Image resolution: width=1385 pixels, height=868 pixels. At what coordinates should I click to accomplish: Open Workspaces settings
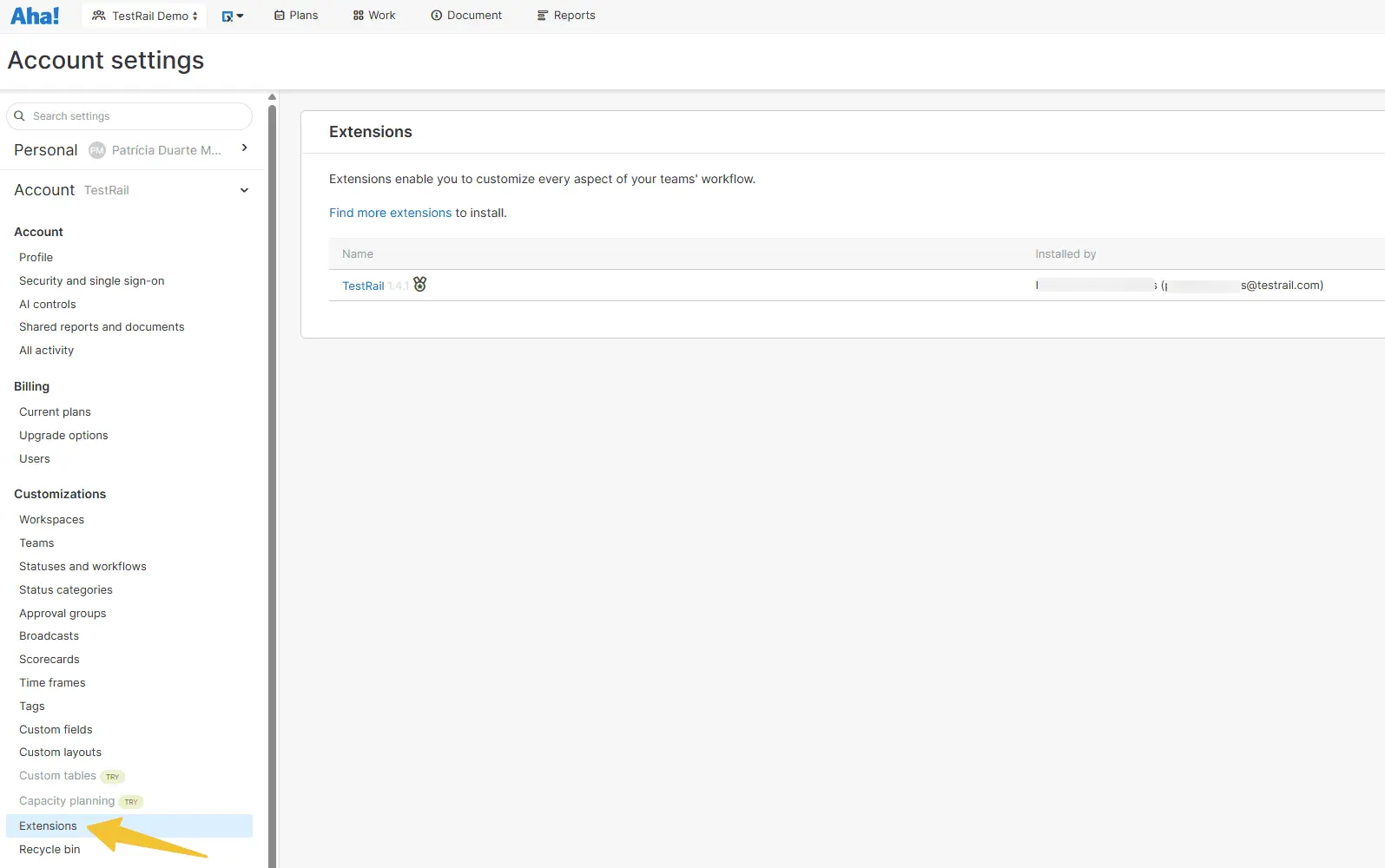pos(52,520)
